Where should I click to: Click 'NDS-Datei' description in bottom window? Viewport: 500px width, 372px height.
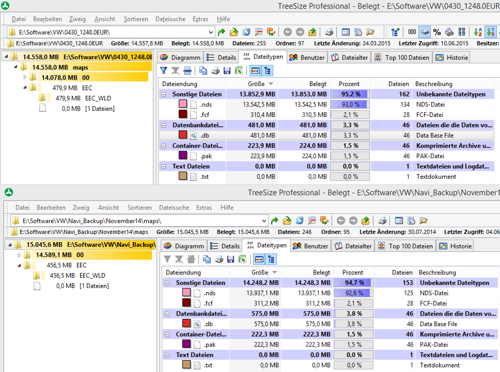(434, 293)
